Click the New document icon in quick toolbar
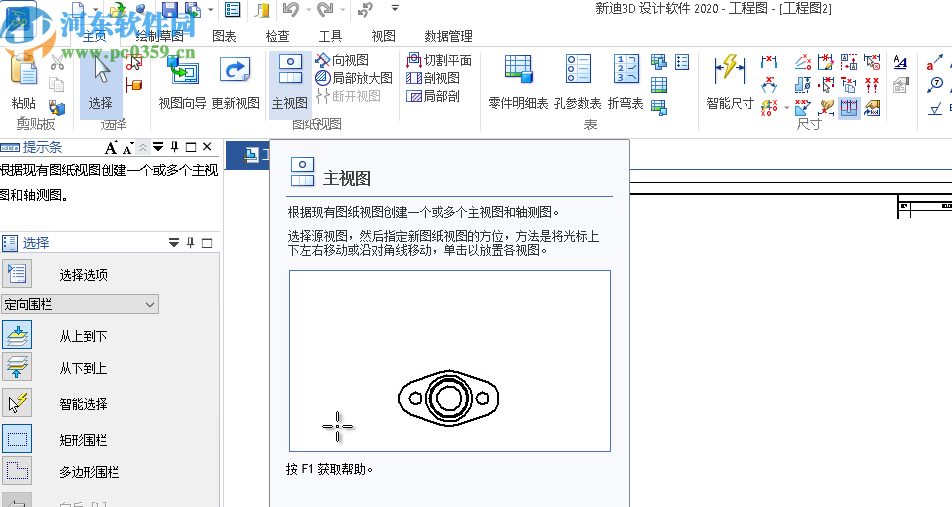Image resolution: width=952 pixels, height=507 pixels. tap(78, 9)
